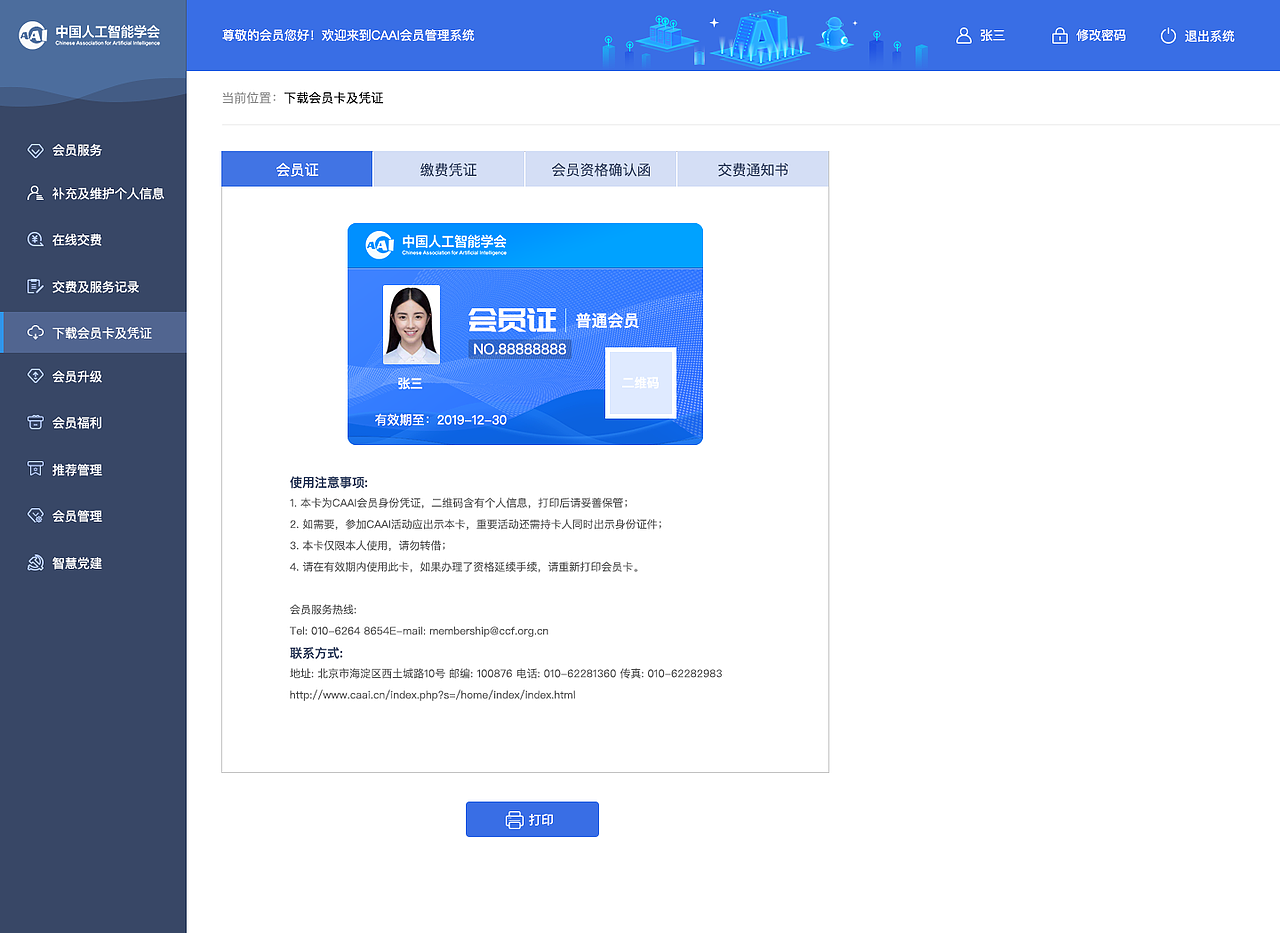Viewport: 1280px width, 933px height.
Task: Open 智慧党建 from the sidebar
Action: point(35,562)
